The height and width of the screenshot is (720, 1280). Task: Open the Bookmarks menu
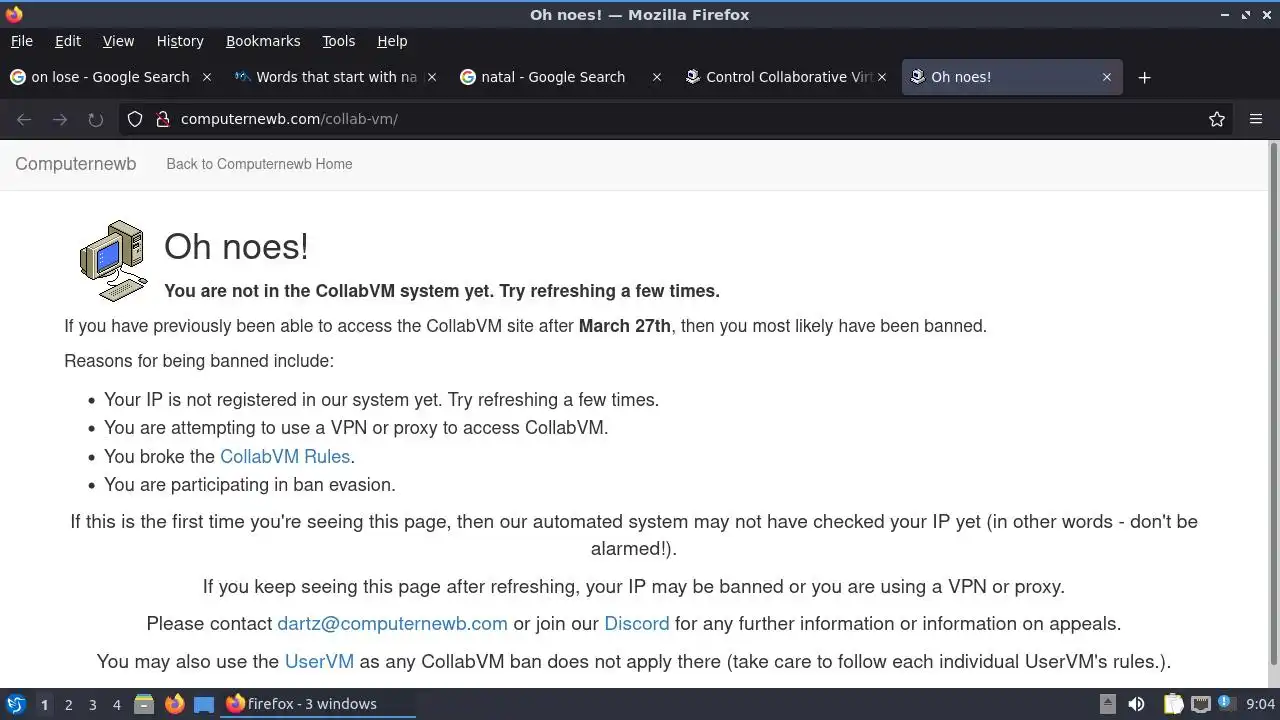coord(263,41)
